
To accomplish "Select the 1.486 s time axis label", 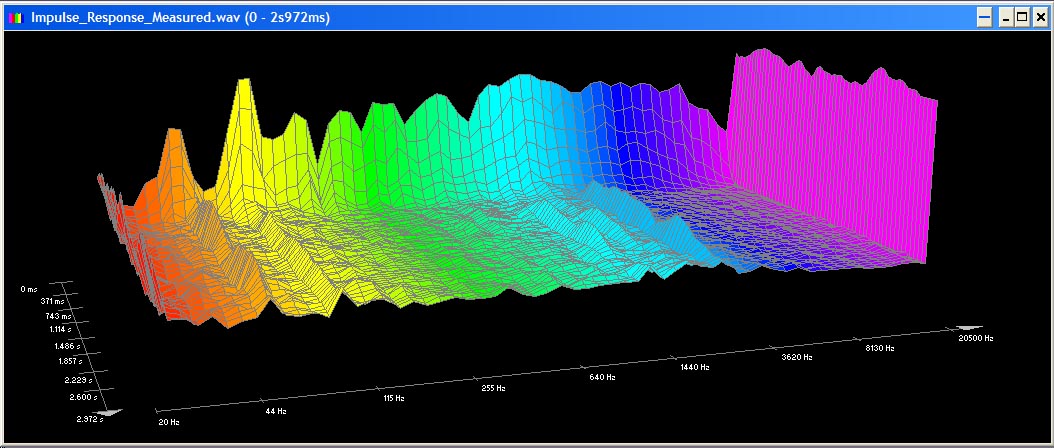I will (69, 345).
